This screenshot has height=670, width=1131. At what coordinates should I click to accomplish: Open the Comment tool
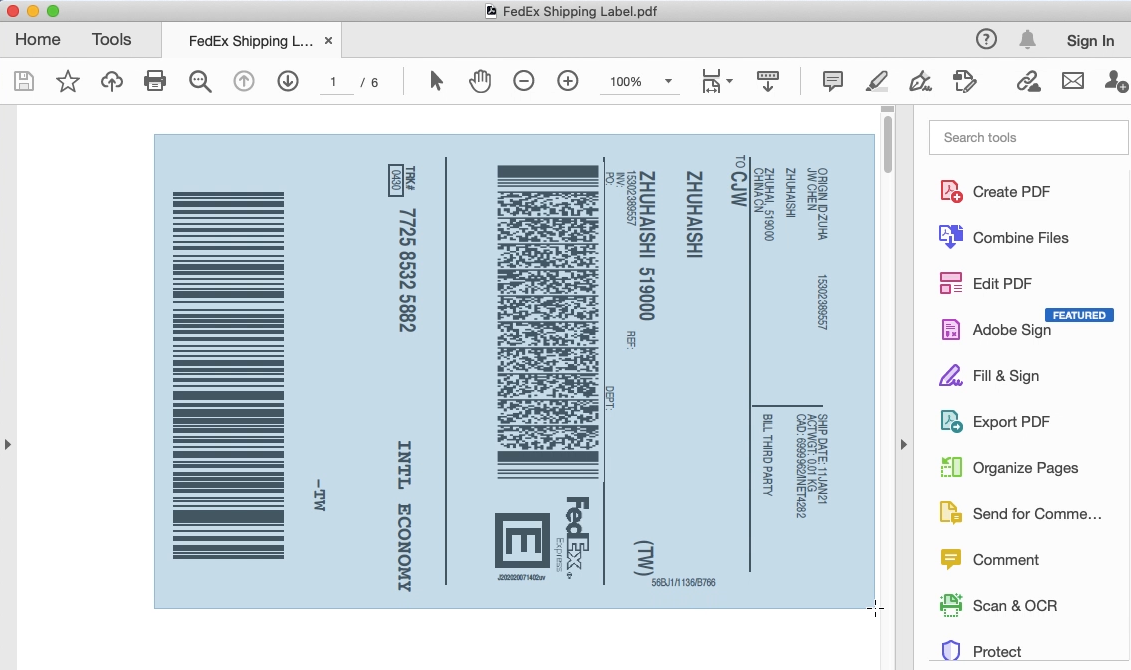pos(988,560)
